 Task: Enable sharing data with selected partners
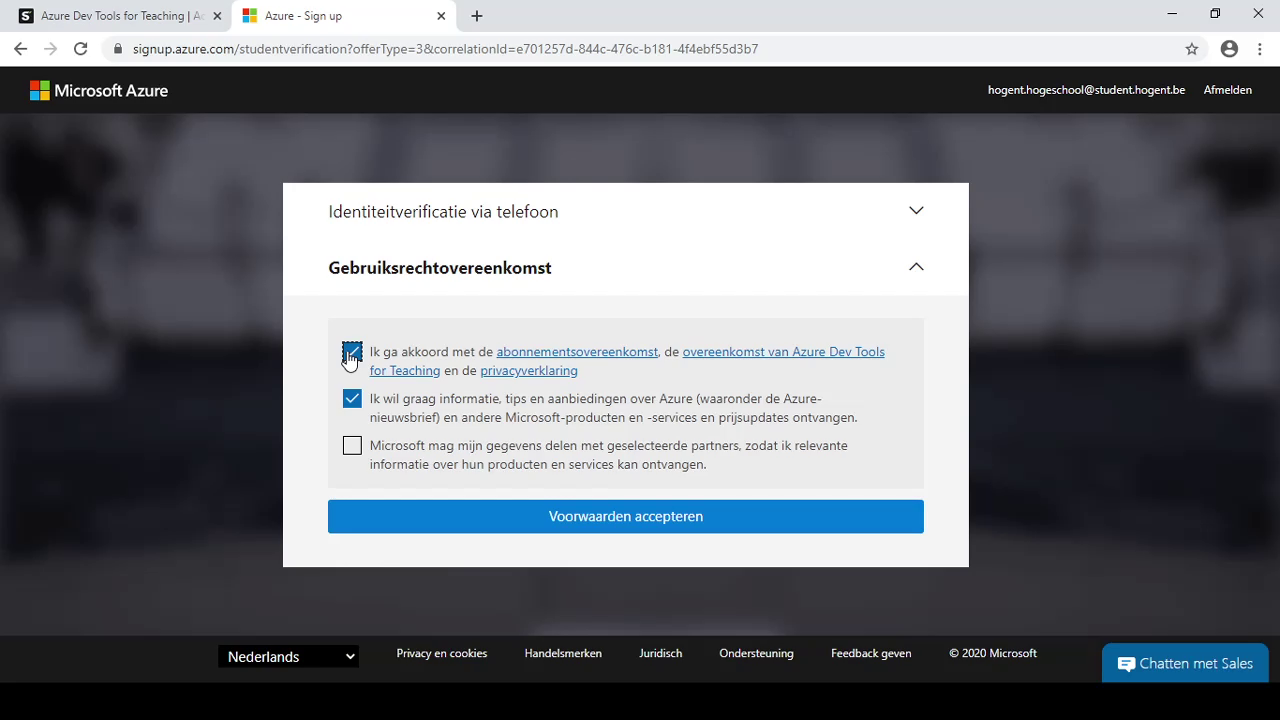[352, 446]
